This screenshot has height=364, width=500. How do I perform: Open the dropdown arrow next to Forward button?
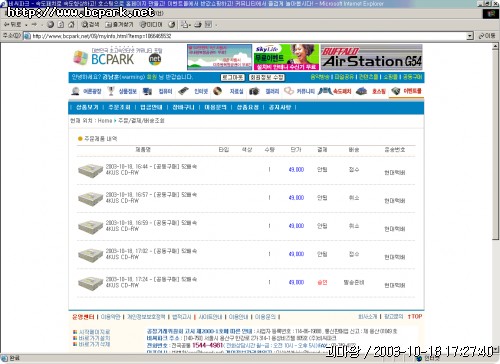point(42,25)
